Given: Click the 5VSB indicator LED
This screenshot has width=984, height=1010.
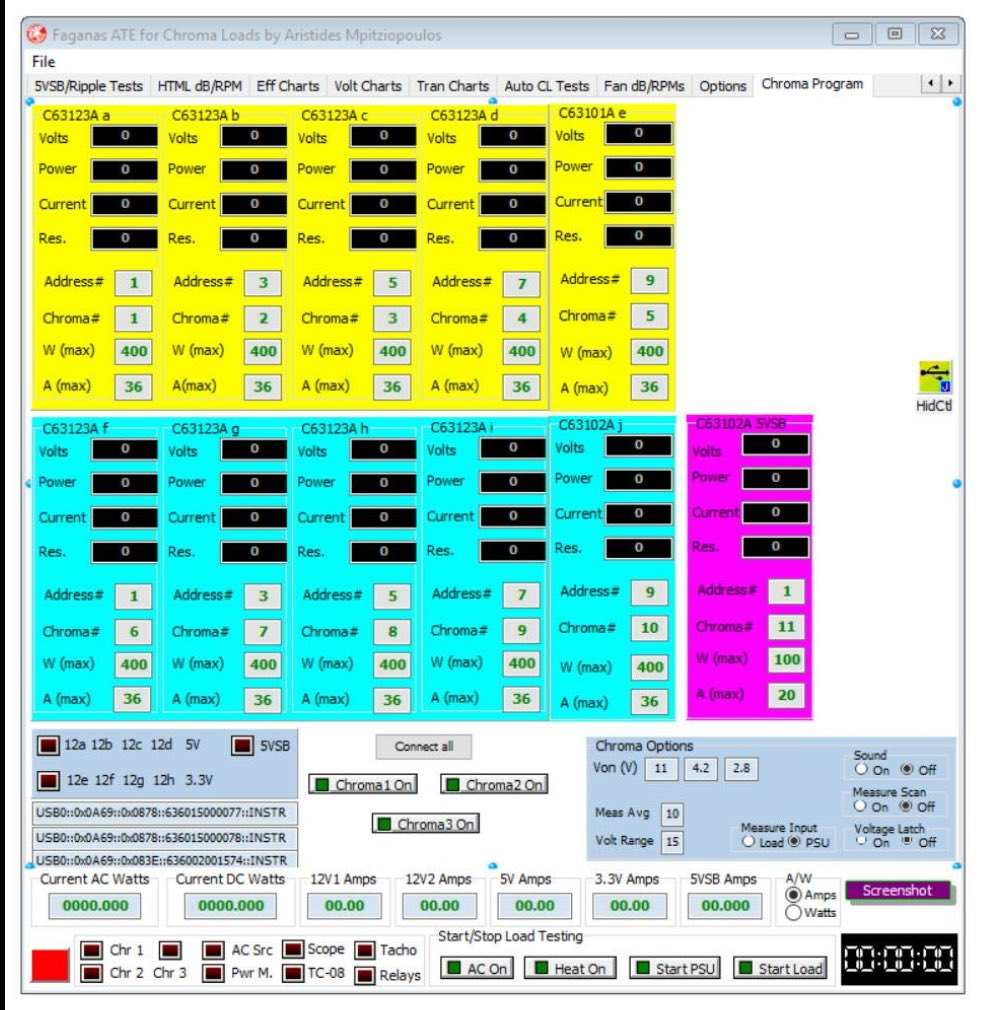Looking at the screenshot, I should coord(242,745).
